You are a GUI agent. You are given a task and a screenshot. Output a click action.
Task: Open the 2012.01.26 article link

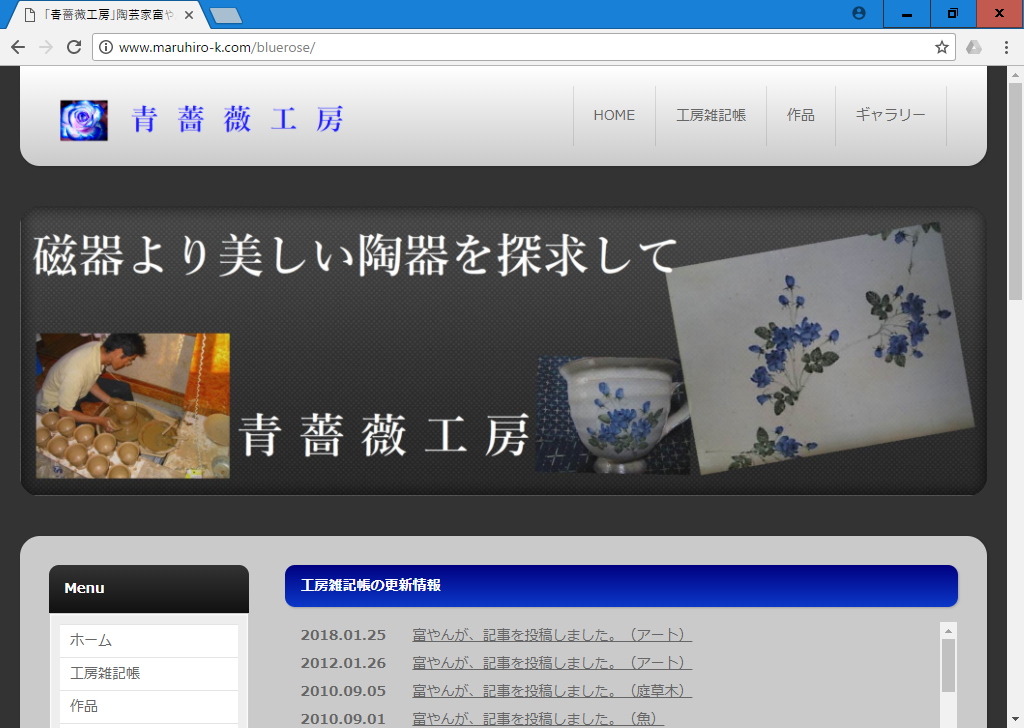click(552, 663)
